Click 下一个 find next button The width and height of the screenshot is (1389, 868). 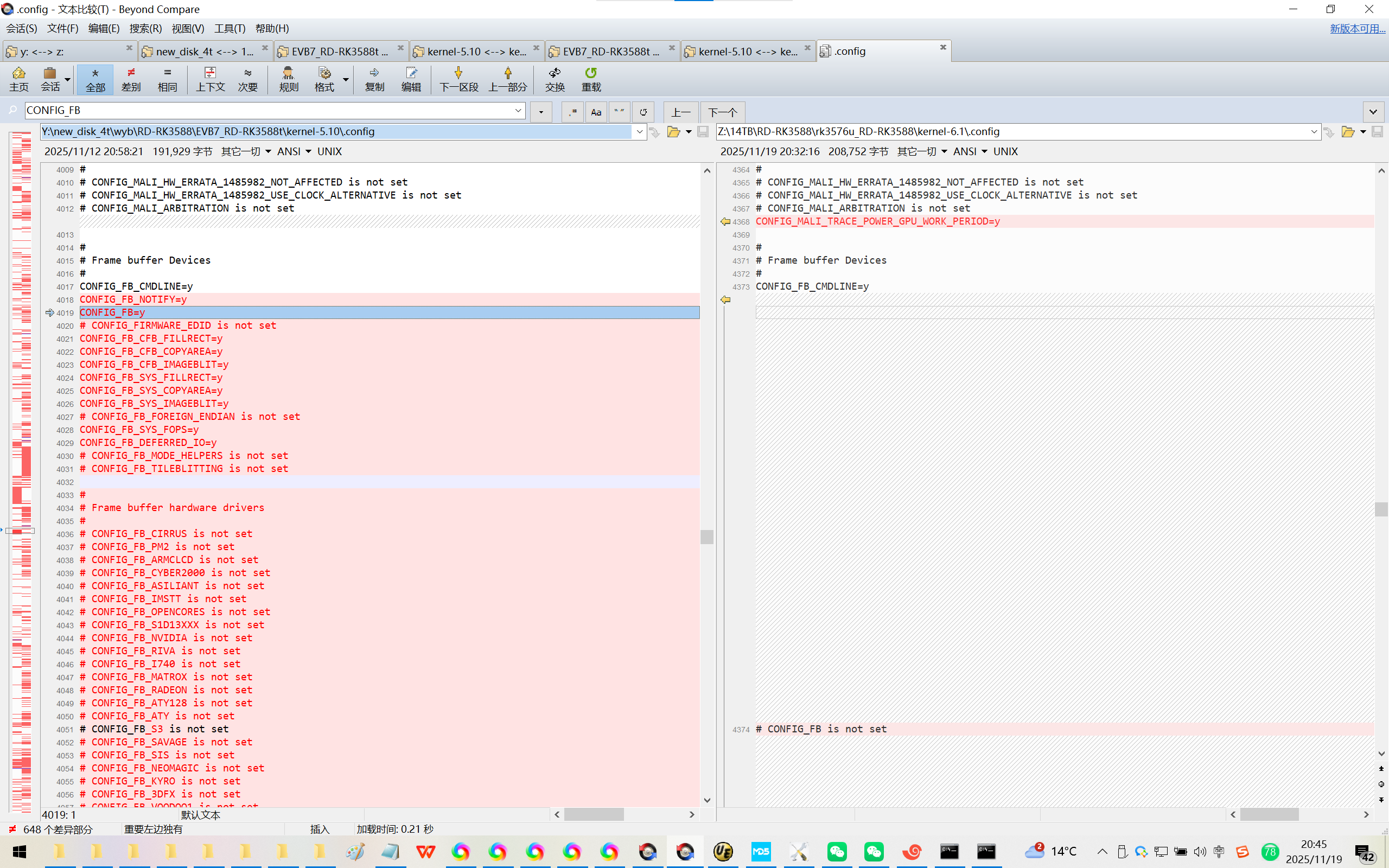(x=722, y=112)
